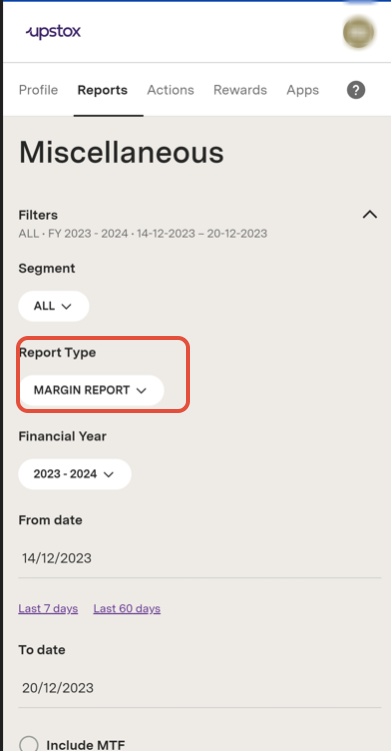The image size is (391, 751).
Task: Click the From date field 14/12/2023
Action: pos(200,558)
